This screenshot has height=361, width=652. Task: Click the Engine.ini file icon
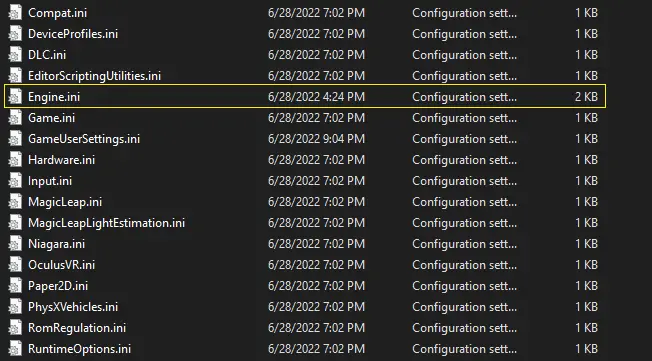click(x=15, y=96)
